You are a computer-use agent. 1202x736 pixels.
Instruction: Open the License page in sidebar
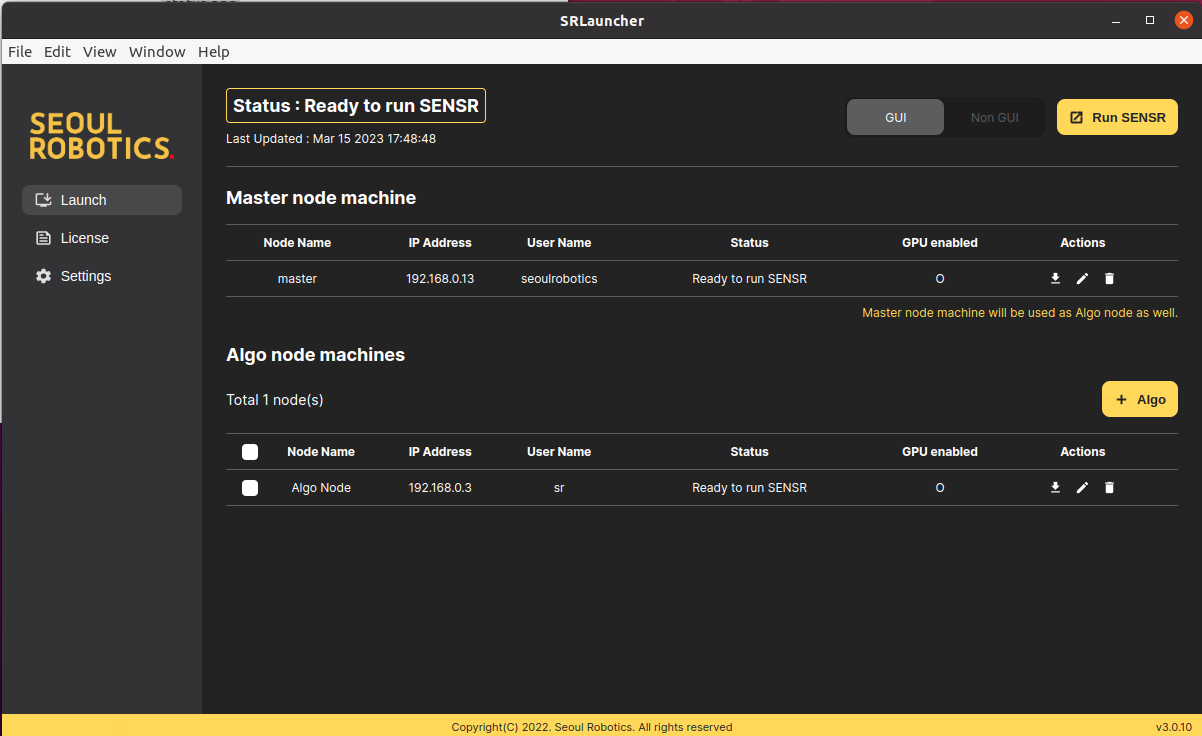[102, 238]
